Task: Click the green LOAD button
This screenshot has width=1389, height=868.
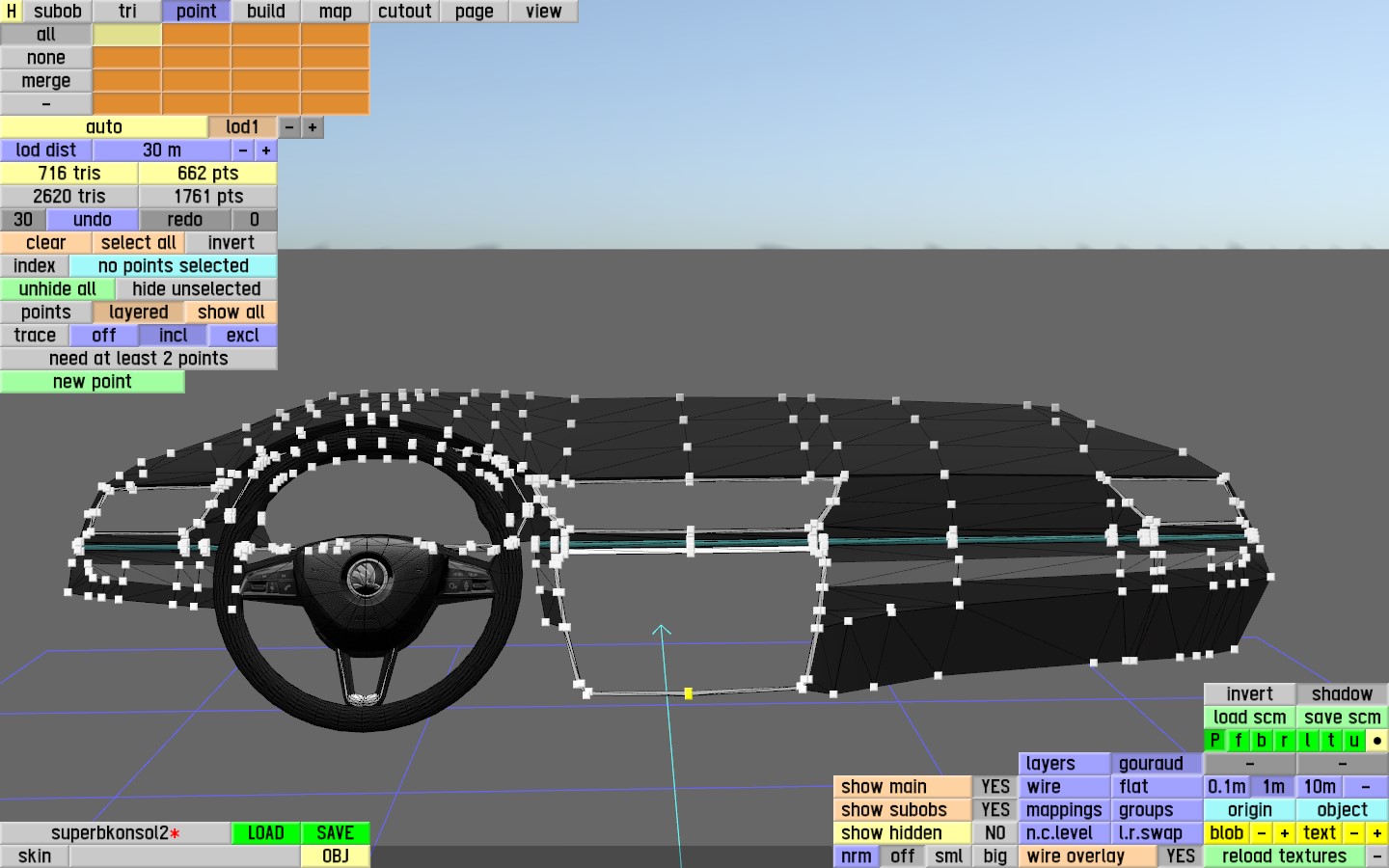Action: tap(266, 833)
